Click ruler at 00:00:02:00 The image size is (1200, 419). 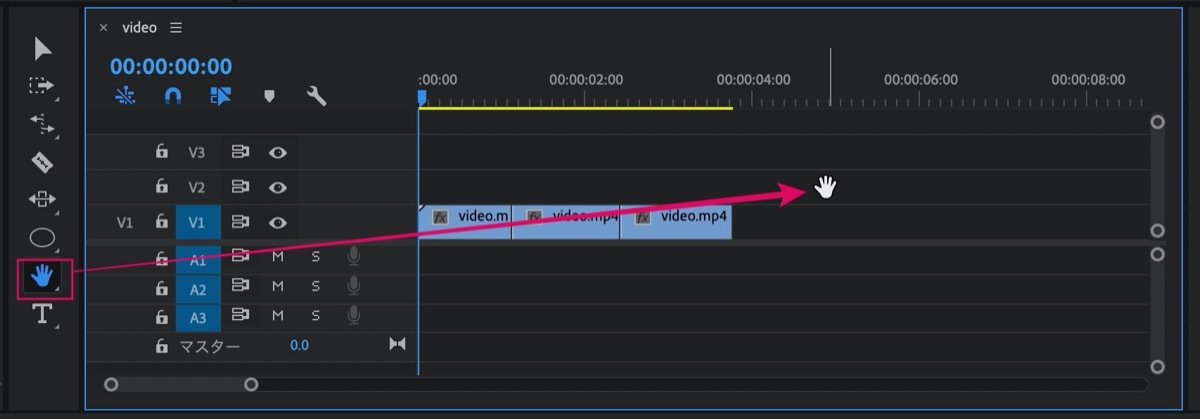586,80
